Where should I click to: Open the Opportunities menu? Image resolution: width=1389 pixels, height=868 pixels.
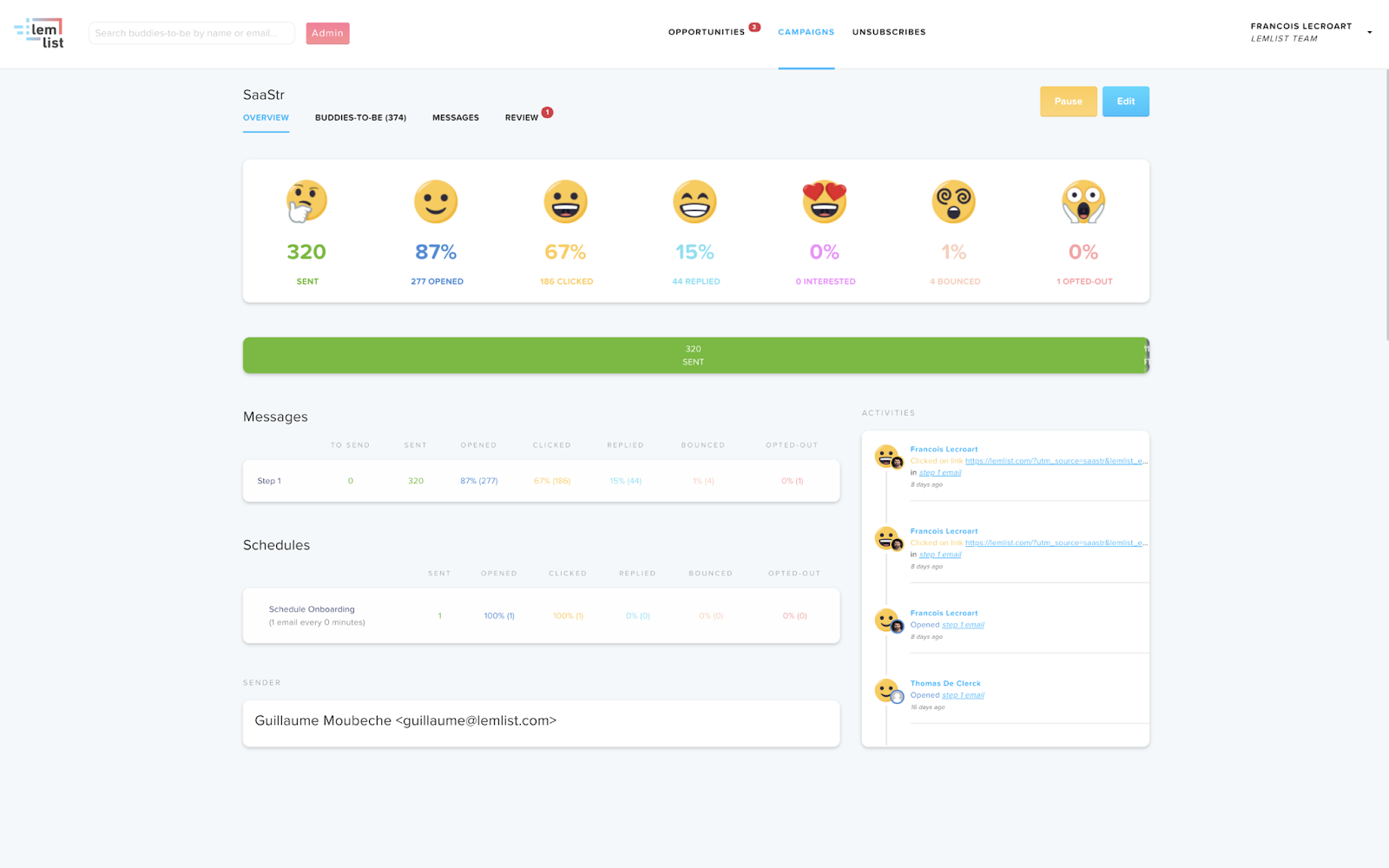click(x=707, y=32)
